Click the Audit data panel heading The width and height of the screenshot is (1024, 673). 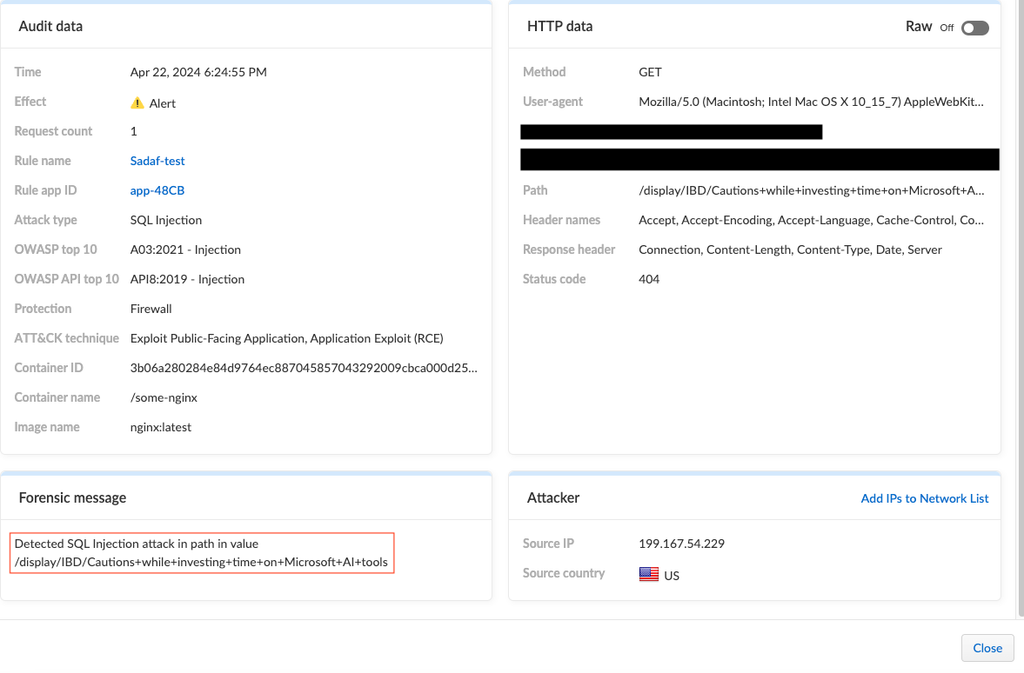51,26
